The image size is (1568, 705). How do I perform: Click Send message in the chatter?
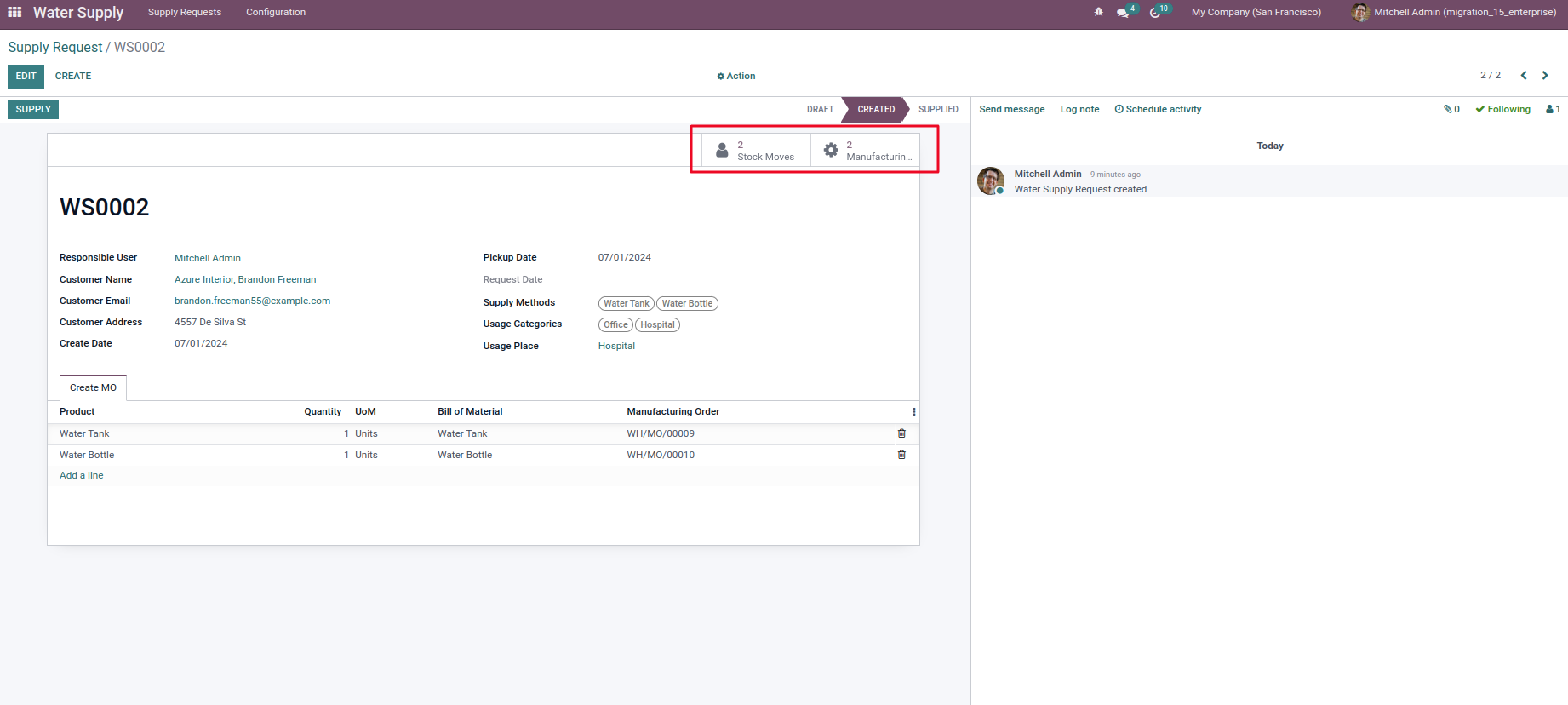click(x=1012, y=109)
